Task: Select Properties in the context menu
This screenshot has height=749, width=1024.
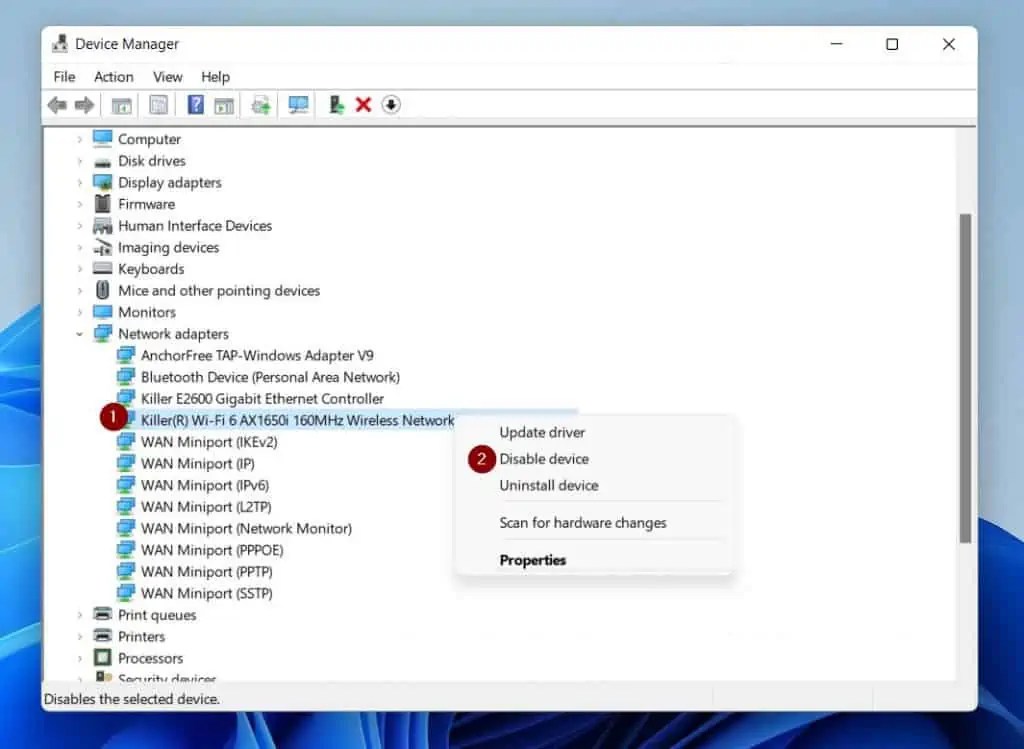Action: tap(532, 560)
